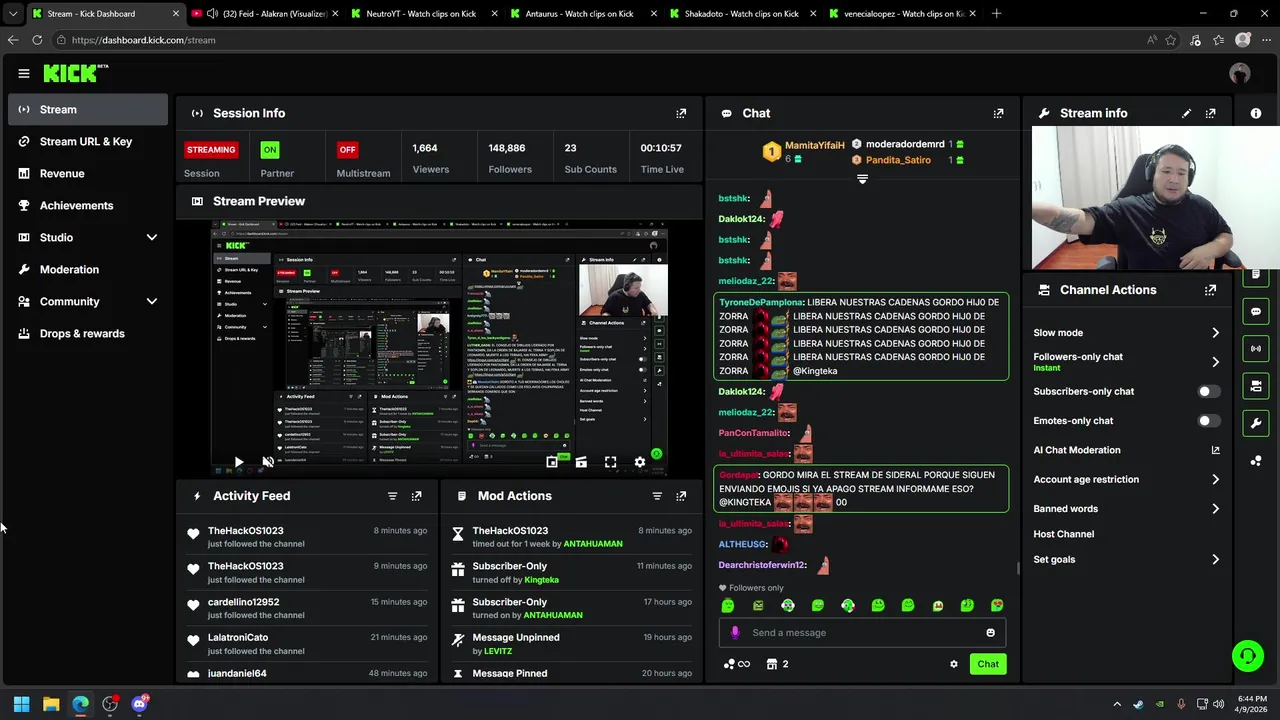Image resolution: width=1280 pixels, height=720 pixels.
Task: Go to Stream in the sidebar
Action: pyautogui.click(x=88, y=109)
